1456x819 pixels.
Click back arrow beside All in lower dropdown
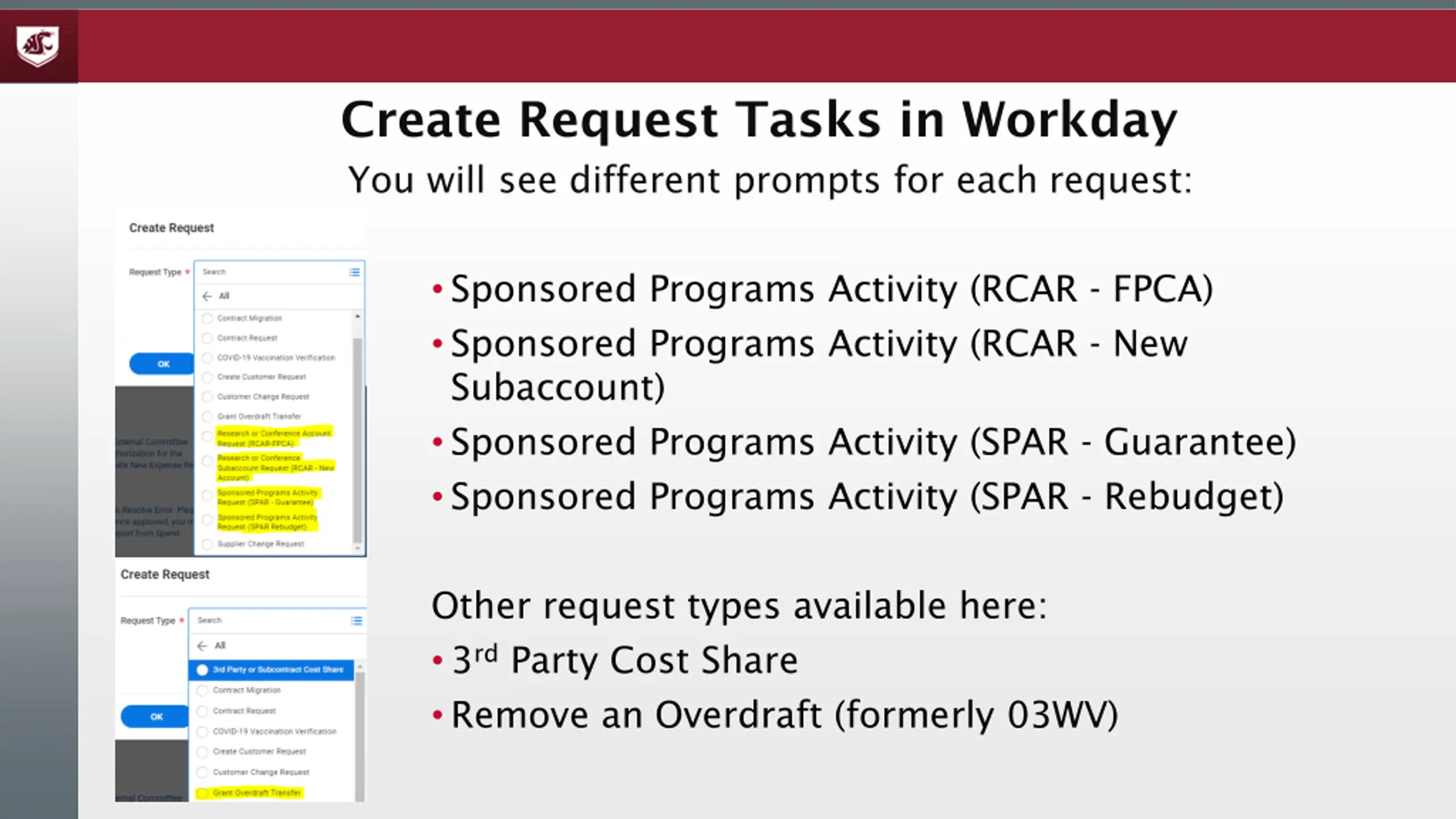[x=202, y=646]
